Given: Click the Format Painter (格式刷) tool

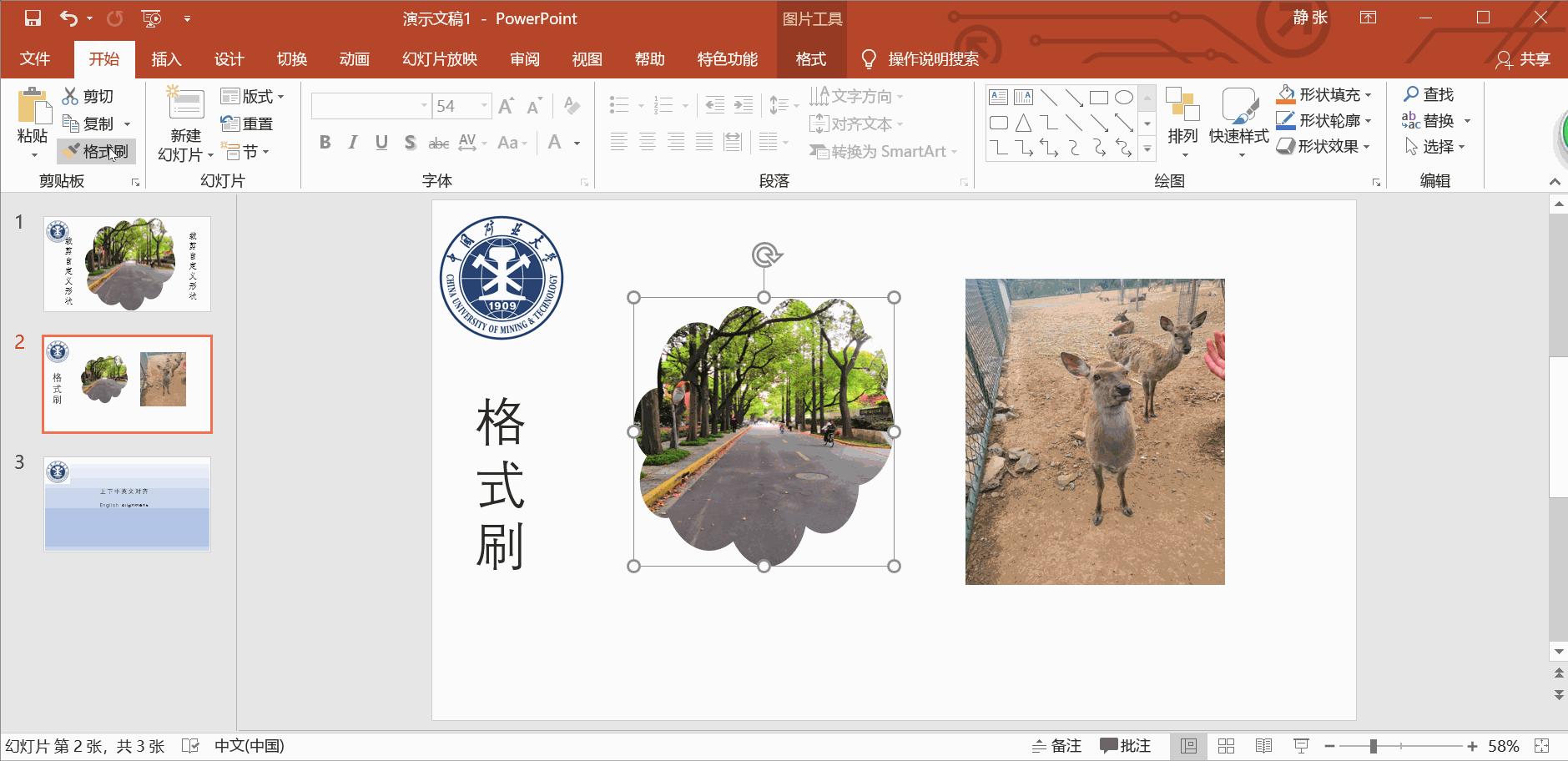Looking at the screenshot, I should pyautogui.click(x=97, y=151).
